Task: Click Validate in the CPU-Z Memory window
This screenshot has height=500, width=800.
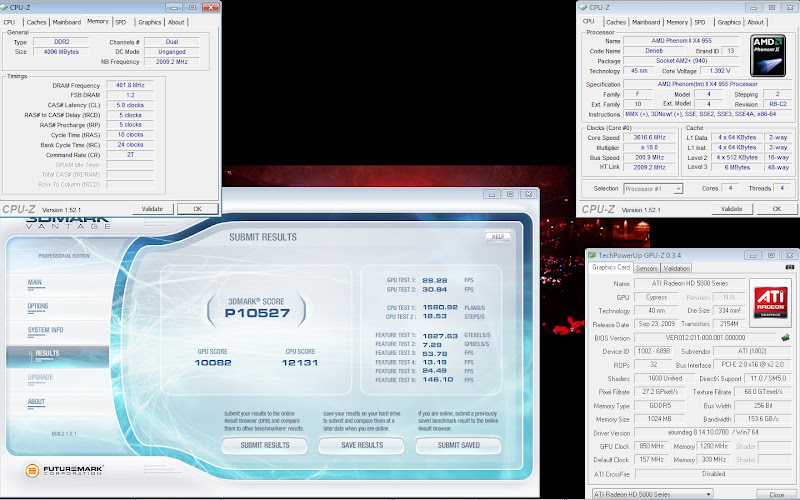Action: point(153,209)
